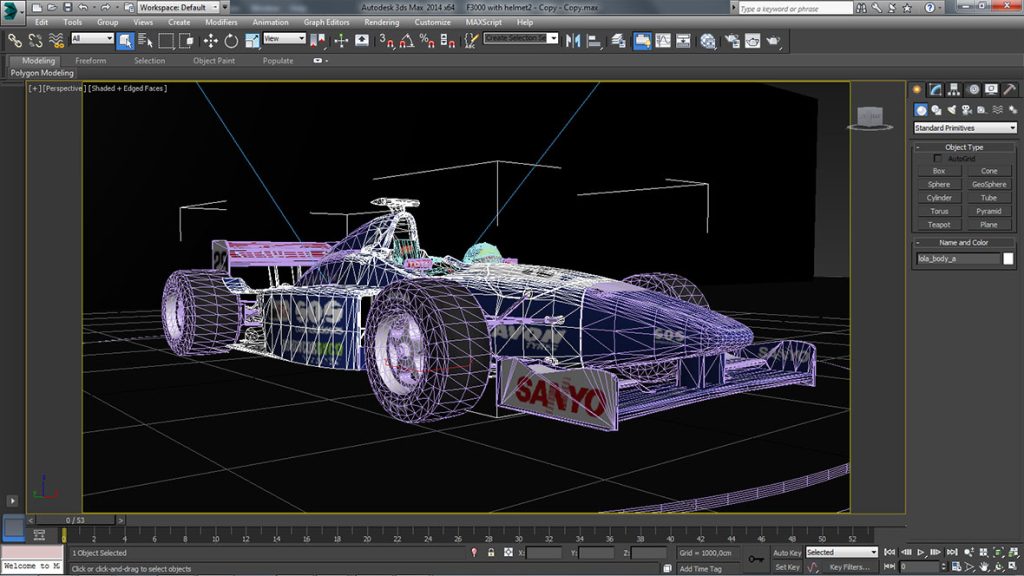Toggle Auto Key animation mode
Screen dimensions: 1024x576
[x=787, y=552]
